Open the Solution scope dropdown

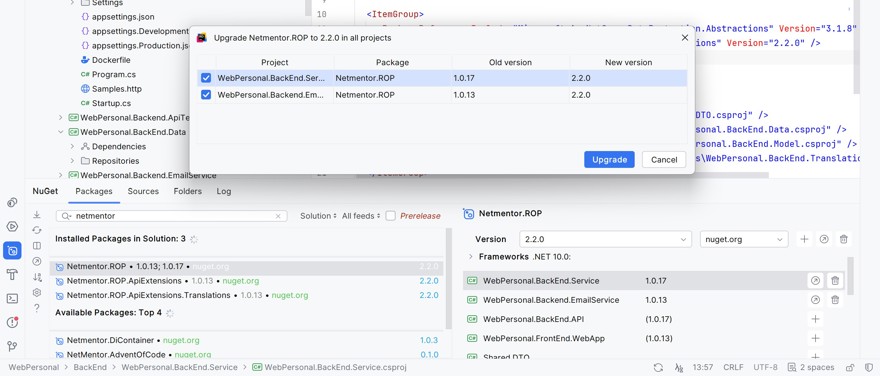coord(318,216)
